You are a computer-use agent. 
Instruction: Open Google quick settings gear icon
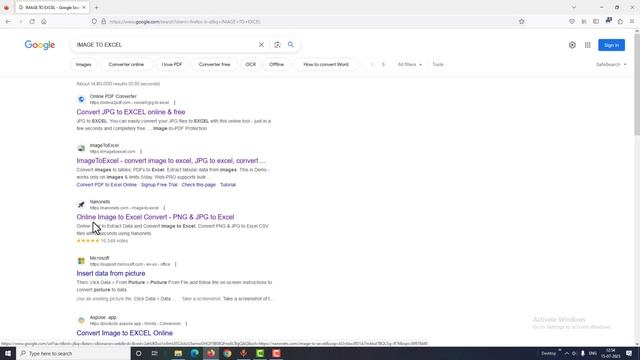(x=572, y=45)
